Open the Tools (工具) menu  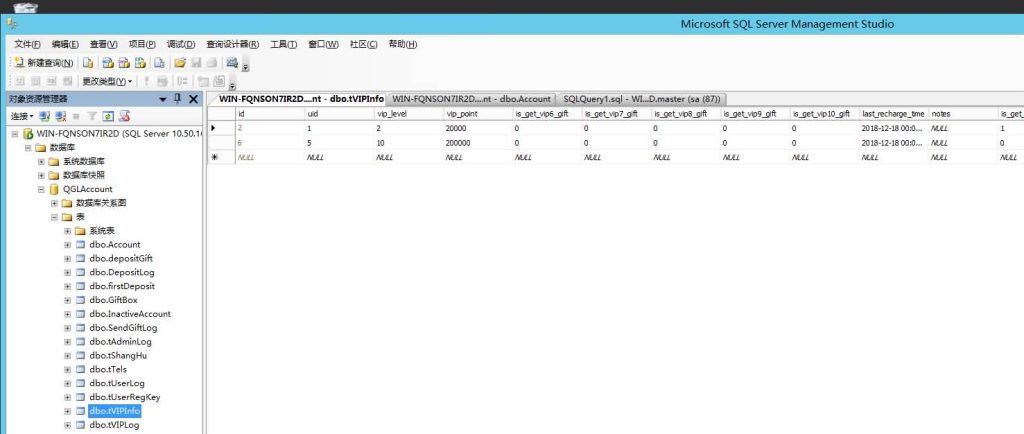coord(283,44)
